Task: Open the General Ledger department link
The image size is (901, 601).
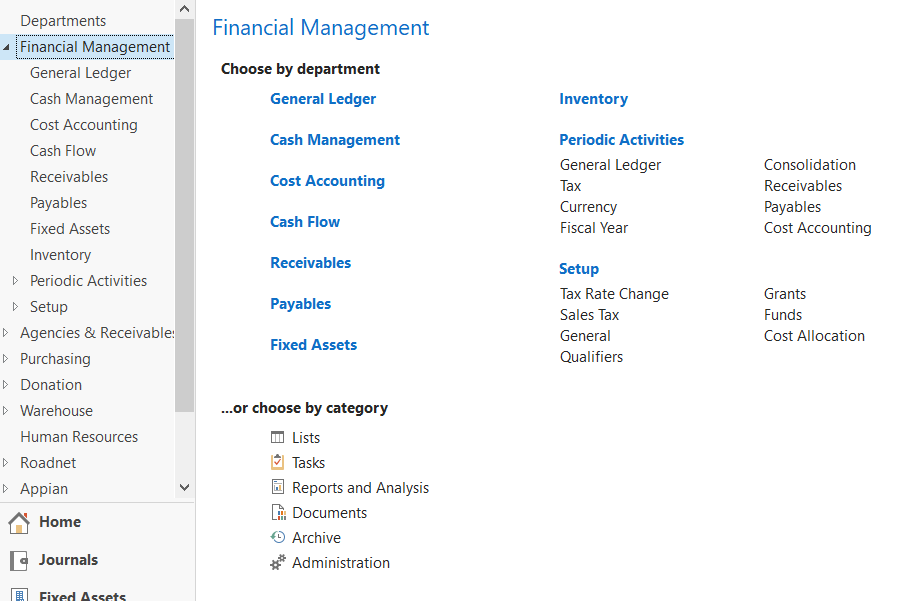Action: pyautogui.click(x=323, y=99)
